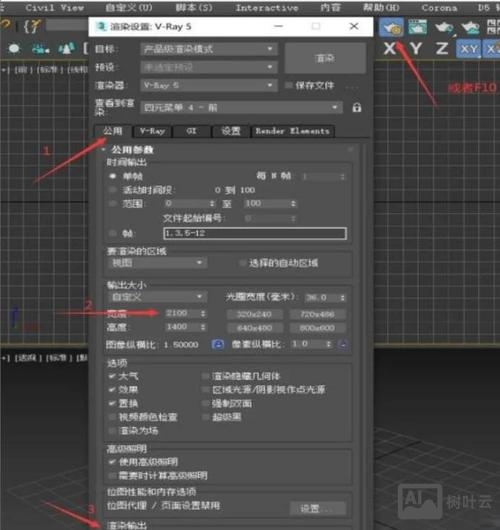500x530 pixels.
Task: Click the 640x480 preset size button
Action: 254,328
